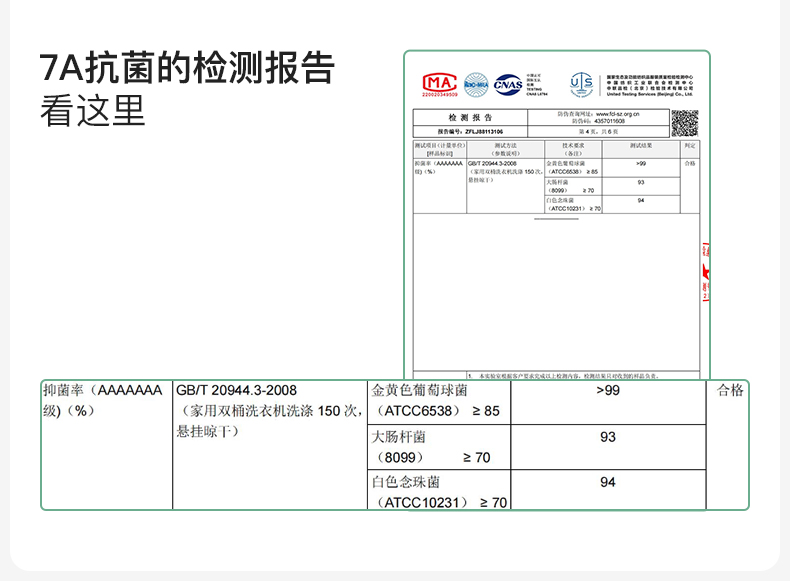
Task: Open the www.fcl-sz.org.cn anti-counterfeit URL
Action: (x=617, y=114)
